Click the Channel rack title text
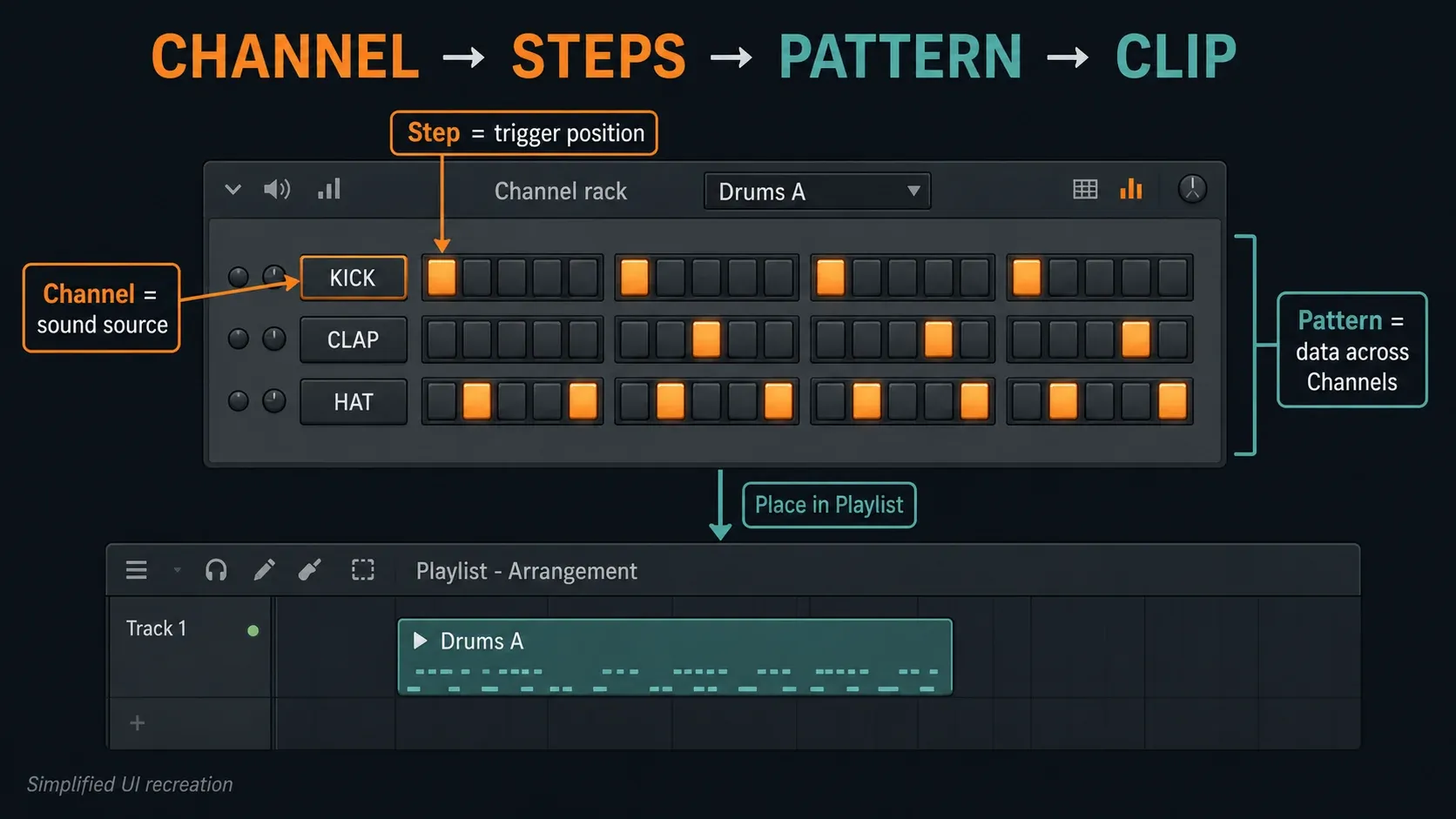The width and height of the screenshot is (1456, 819). [561, 191]
